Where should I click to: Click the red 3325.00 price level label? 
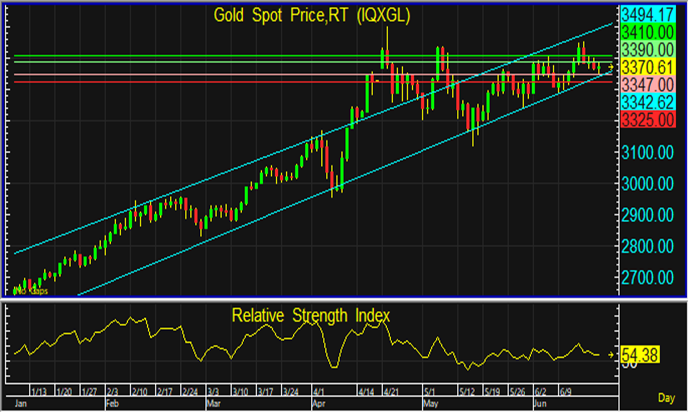click(648, 120)
